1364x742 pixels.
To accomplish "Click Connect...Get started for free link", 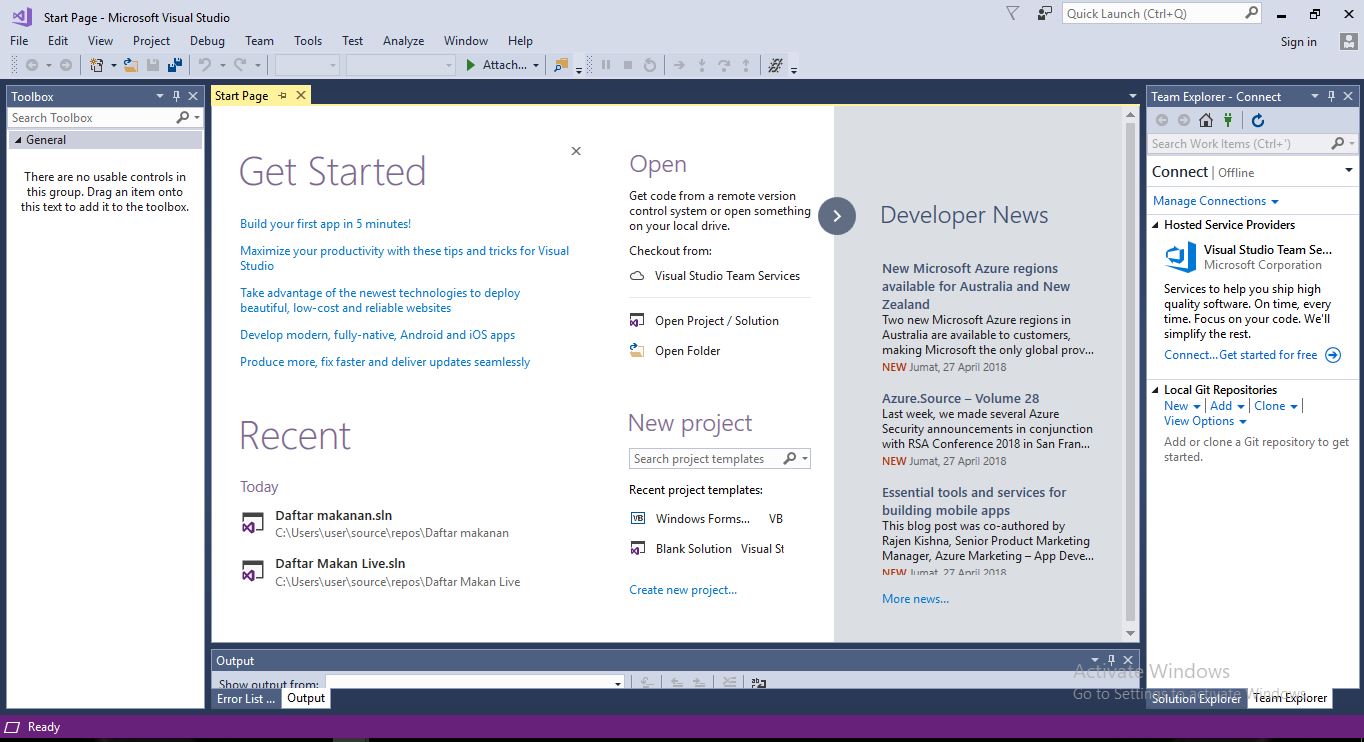I will click(x=1241, y=355).
